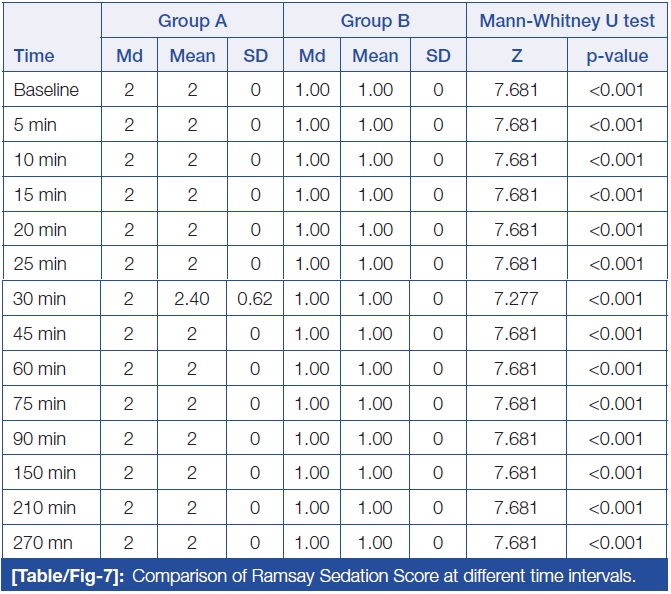Select the 5 min row label
The width and height of the screenshot is (671, 594).
coord(36,126)
